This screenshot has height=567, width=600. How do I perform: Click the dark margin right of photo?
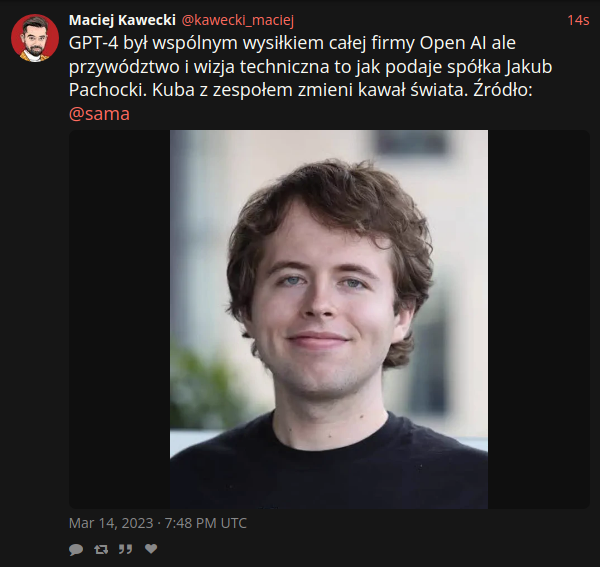tap(539, 319)
